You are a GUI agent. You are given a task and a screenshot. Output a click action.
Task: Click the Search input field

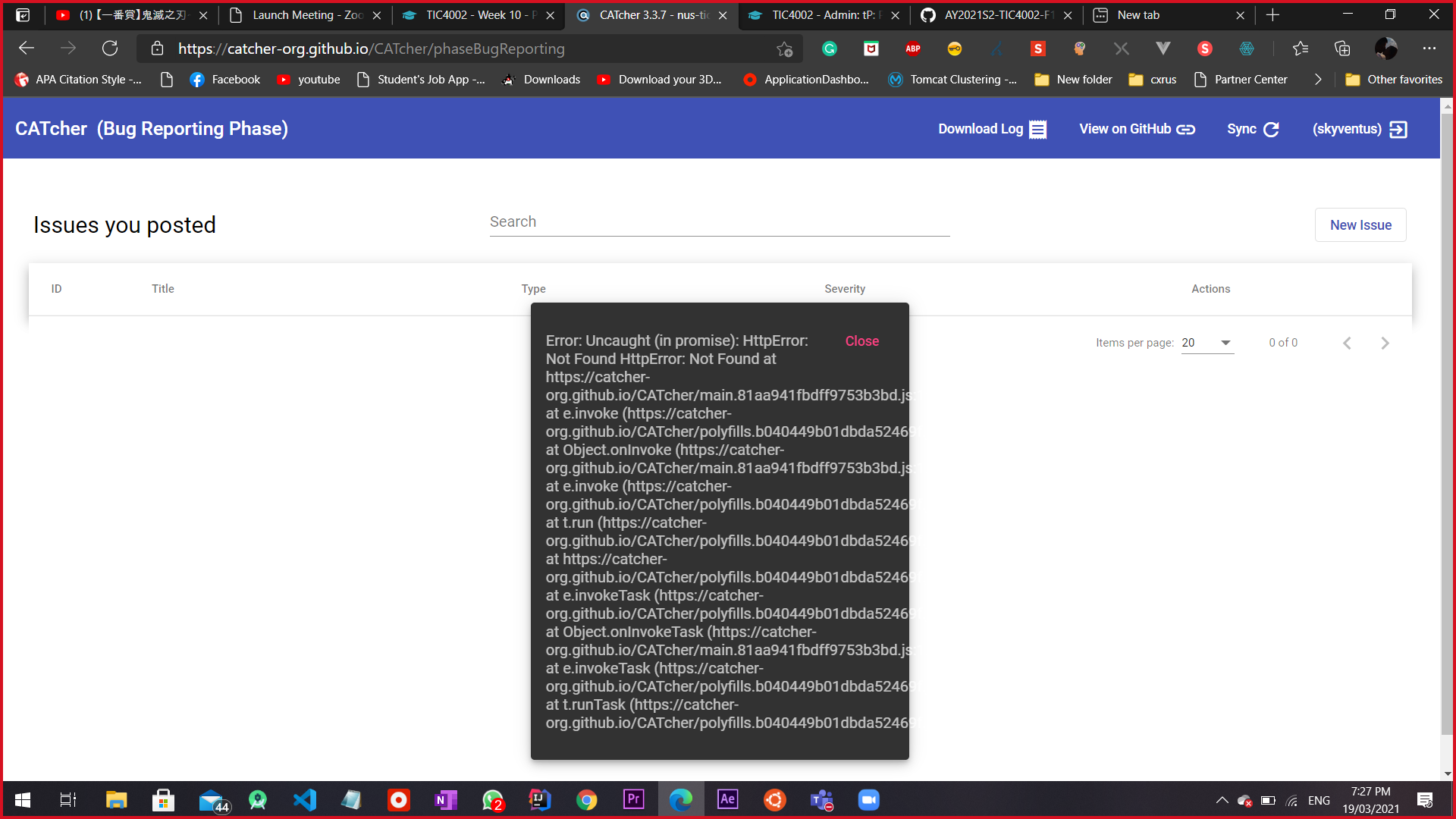[x=719, y=222]
